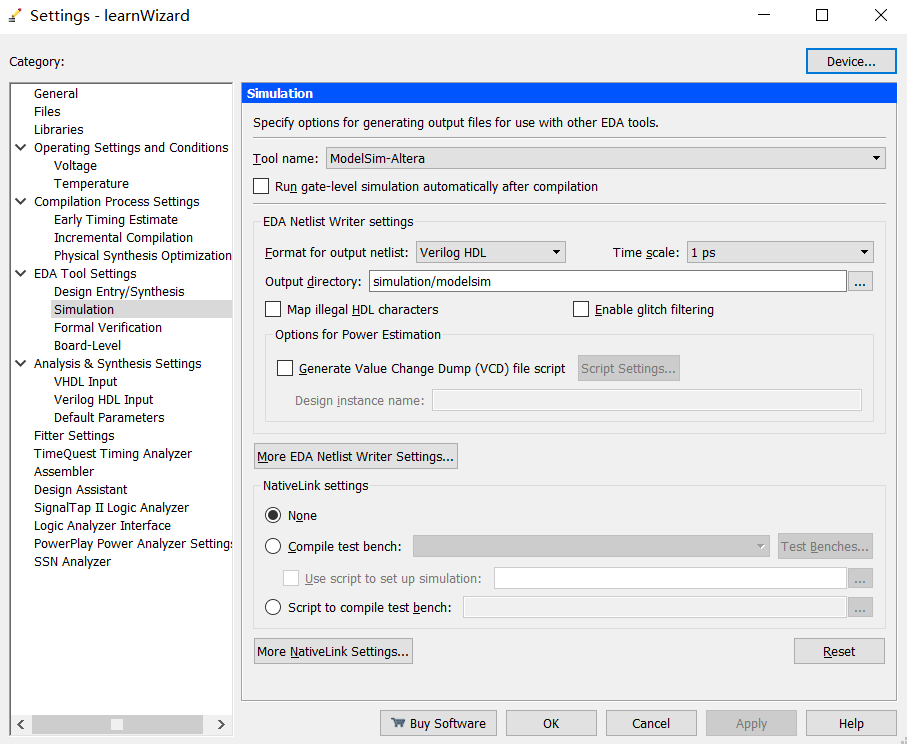The image size is (907, 744).
Task: Select Script to compile test bench radio
Action: click(x=273, y=607)
